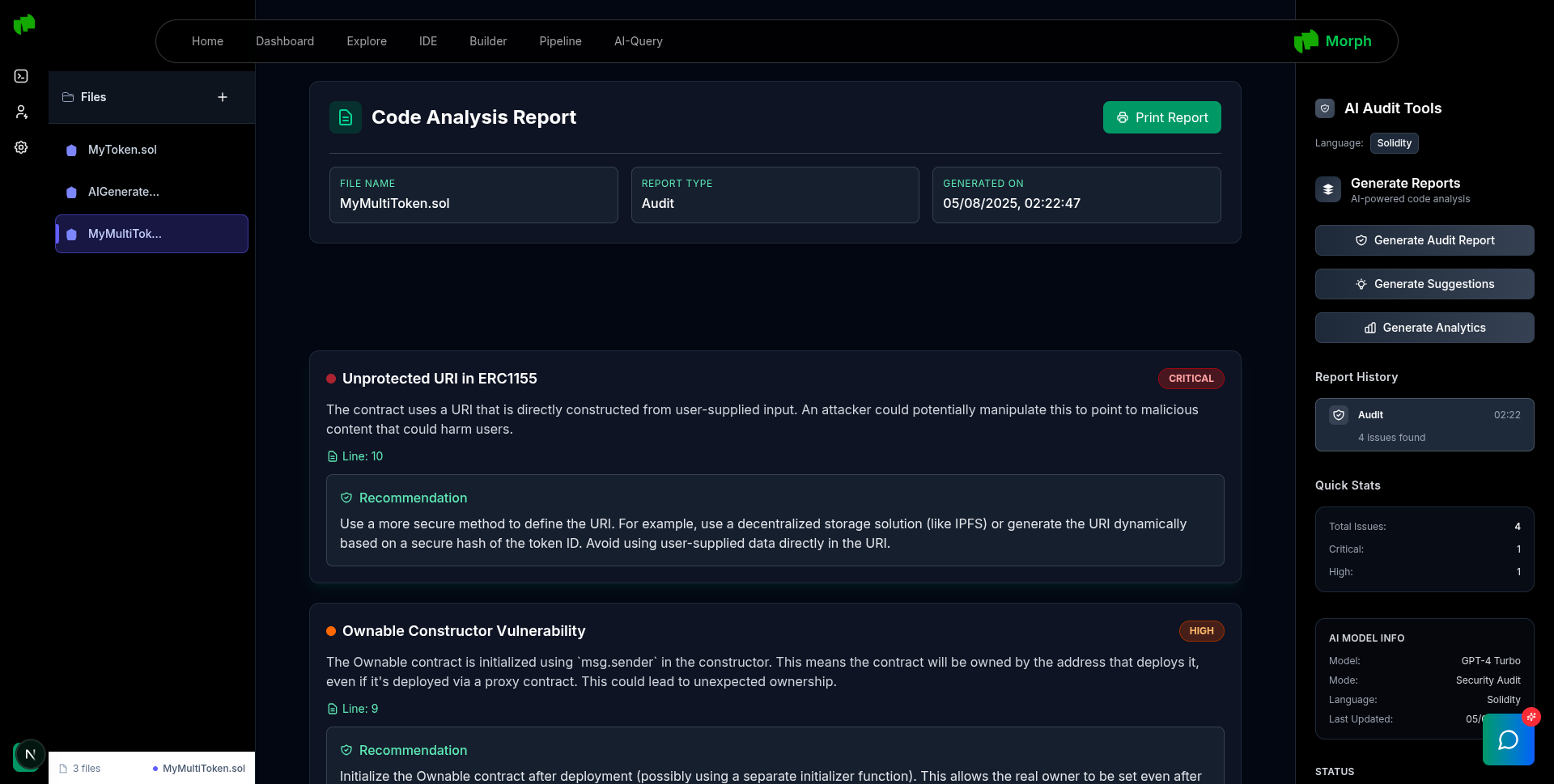Click the N avatar badge at bottom-left
Viewport: 1554px width, 784px height.
coord(30,755)
